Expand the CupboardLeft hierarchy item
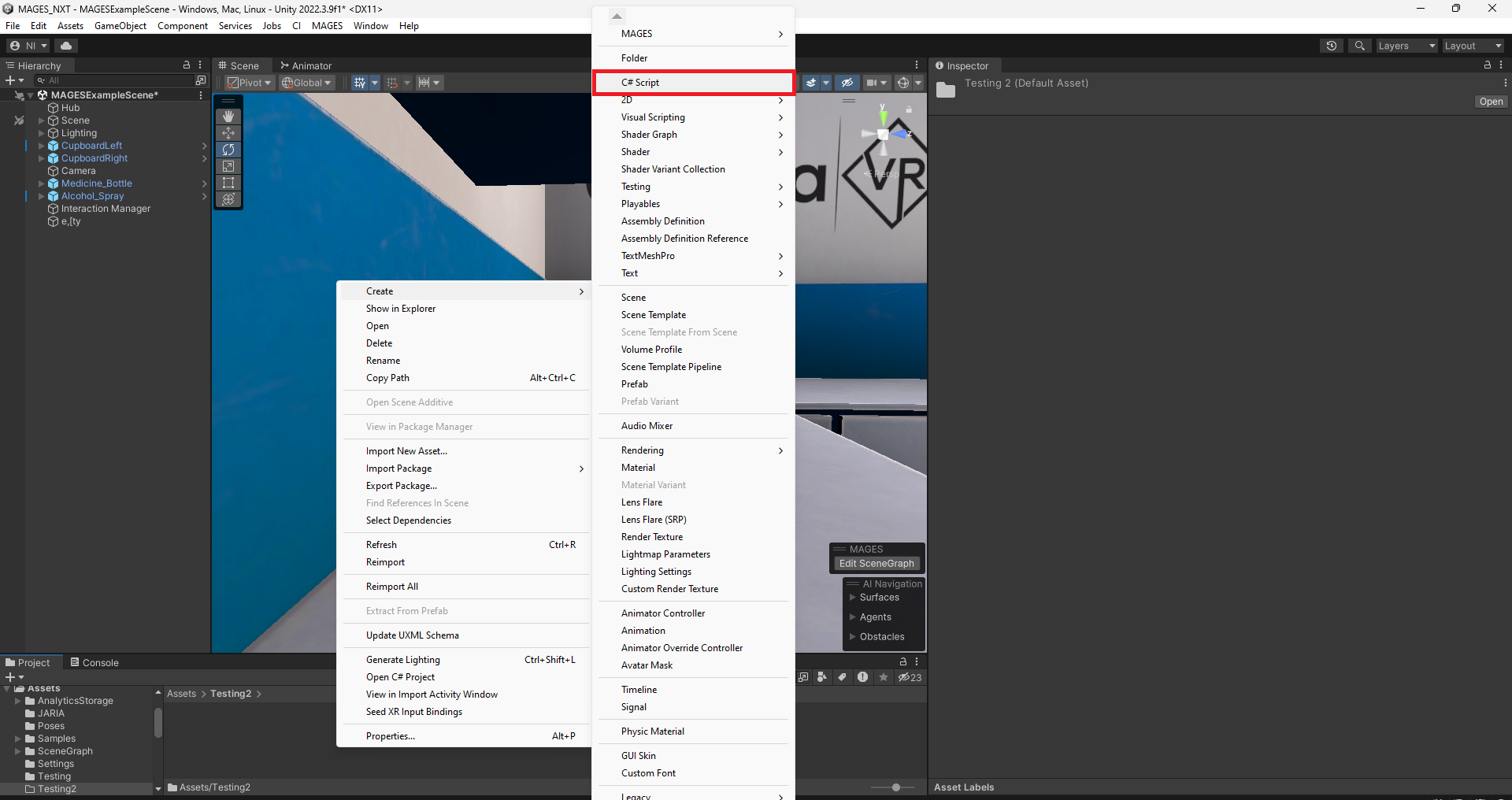The image size is (1512, 800). [42, 146]
